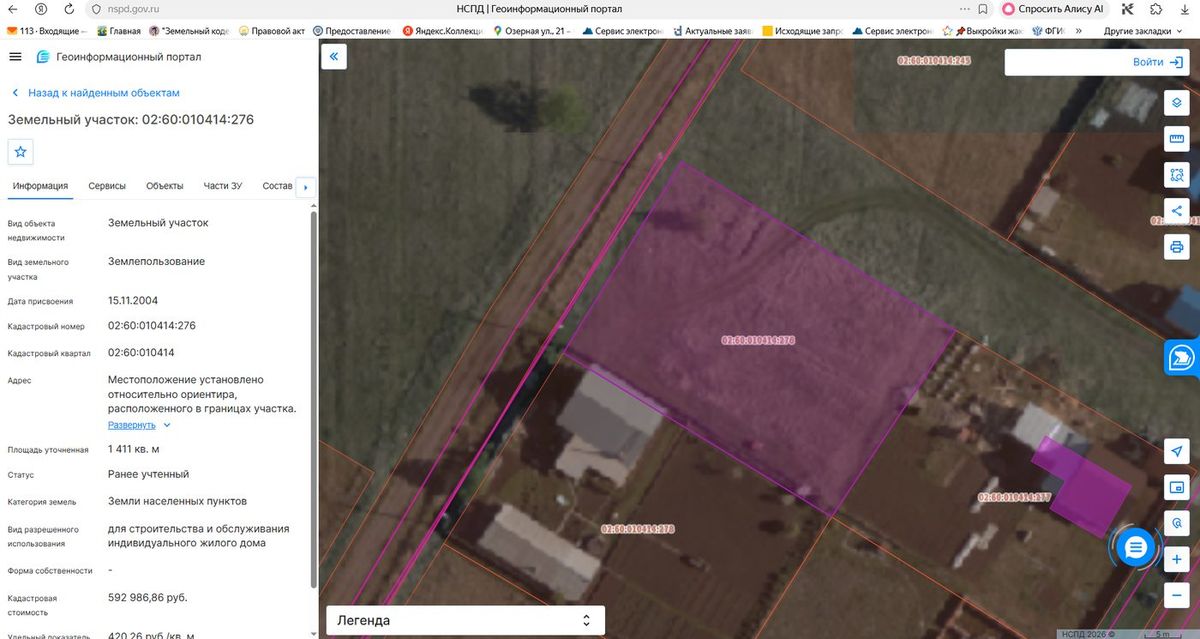Screen dimensions: 1200x639
Task: Open the Состав tab
Action: click(x=277, y=186)
